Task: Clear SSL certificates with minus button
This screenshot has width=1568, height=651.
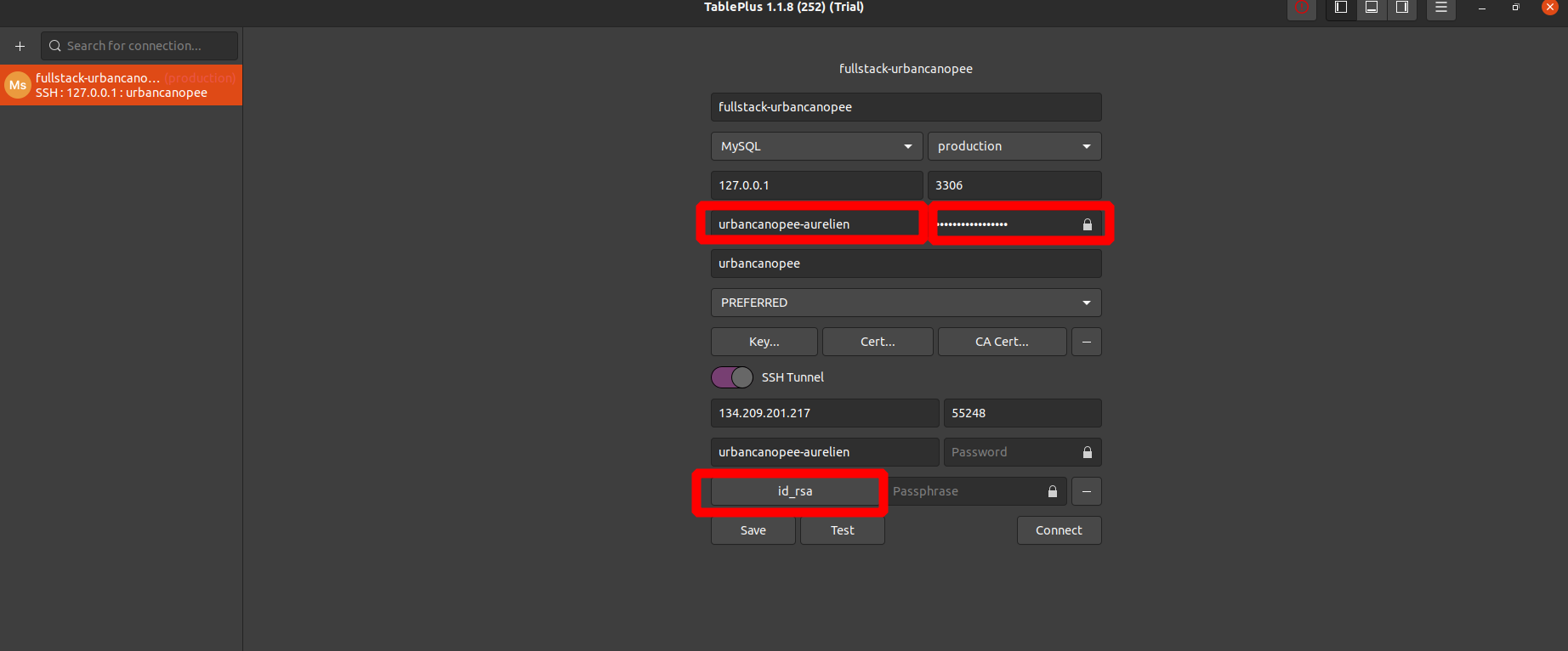Action: pos(1086,342)
